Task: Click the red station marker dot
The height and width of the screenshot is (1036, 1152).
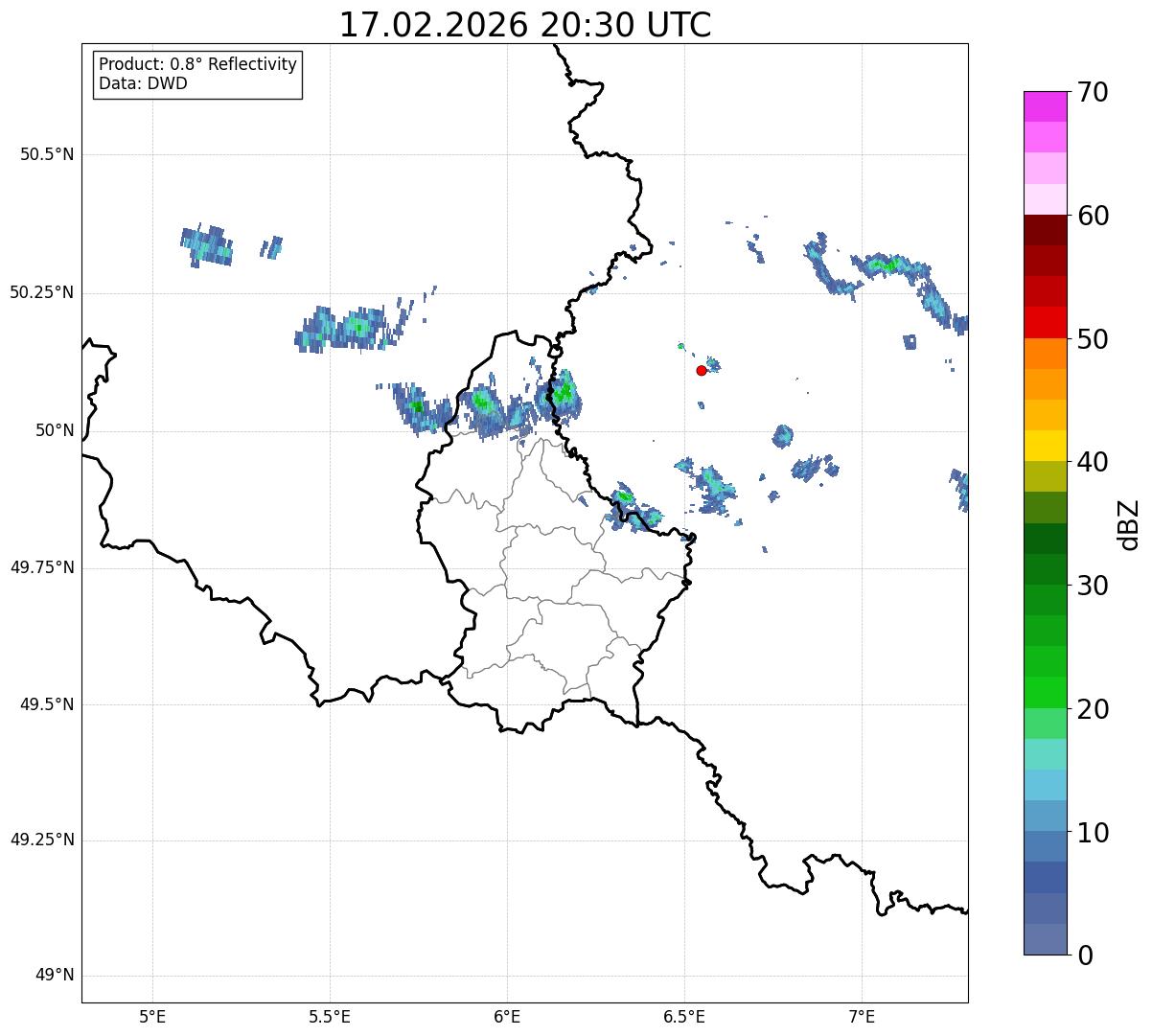Action: (x=702, y=370)
